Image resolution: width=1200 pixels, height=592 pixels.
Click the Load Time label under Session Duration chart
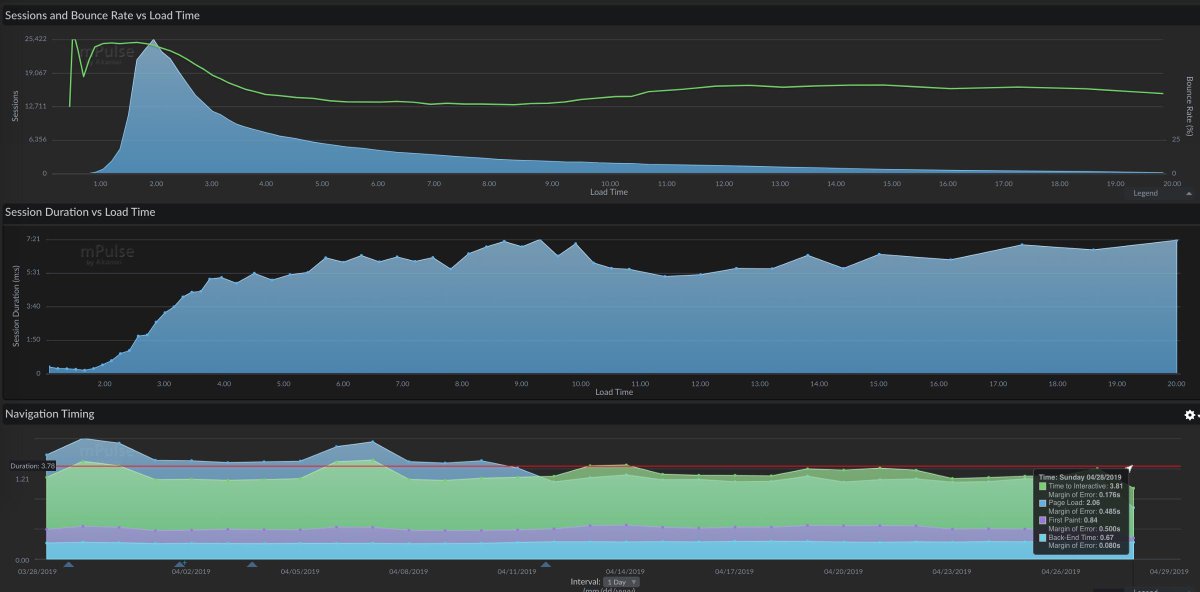coord(613,392)
